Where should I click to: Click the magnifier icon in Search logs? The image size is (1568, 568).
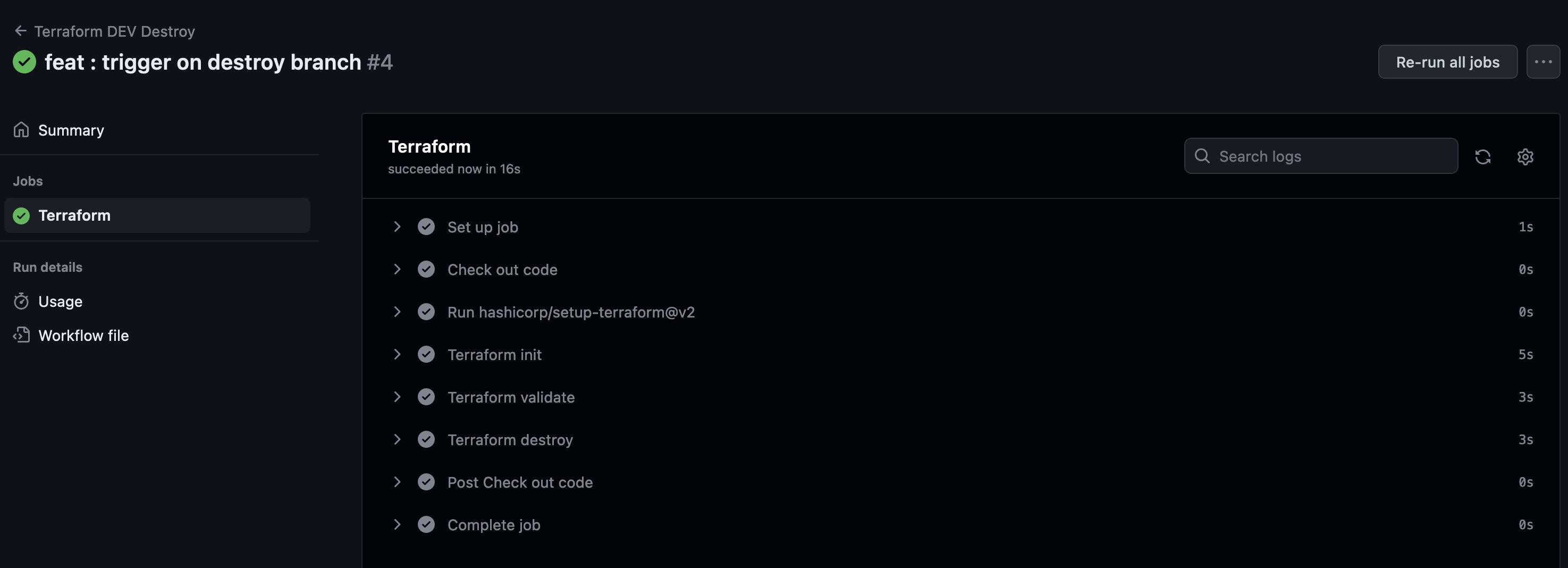click(1202, 156)
